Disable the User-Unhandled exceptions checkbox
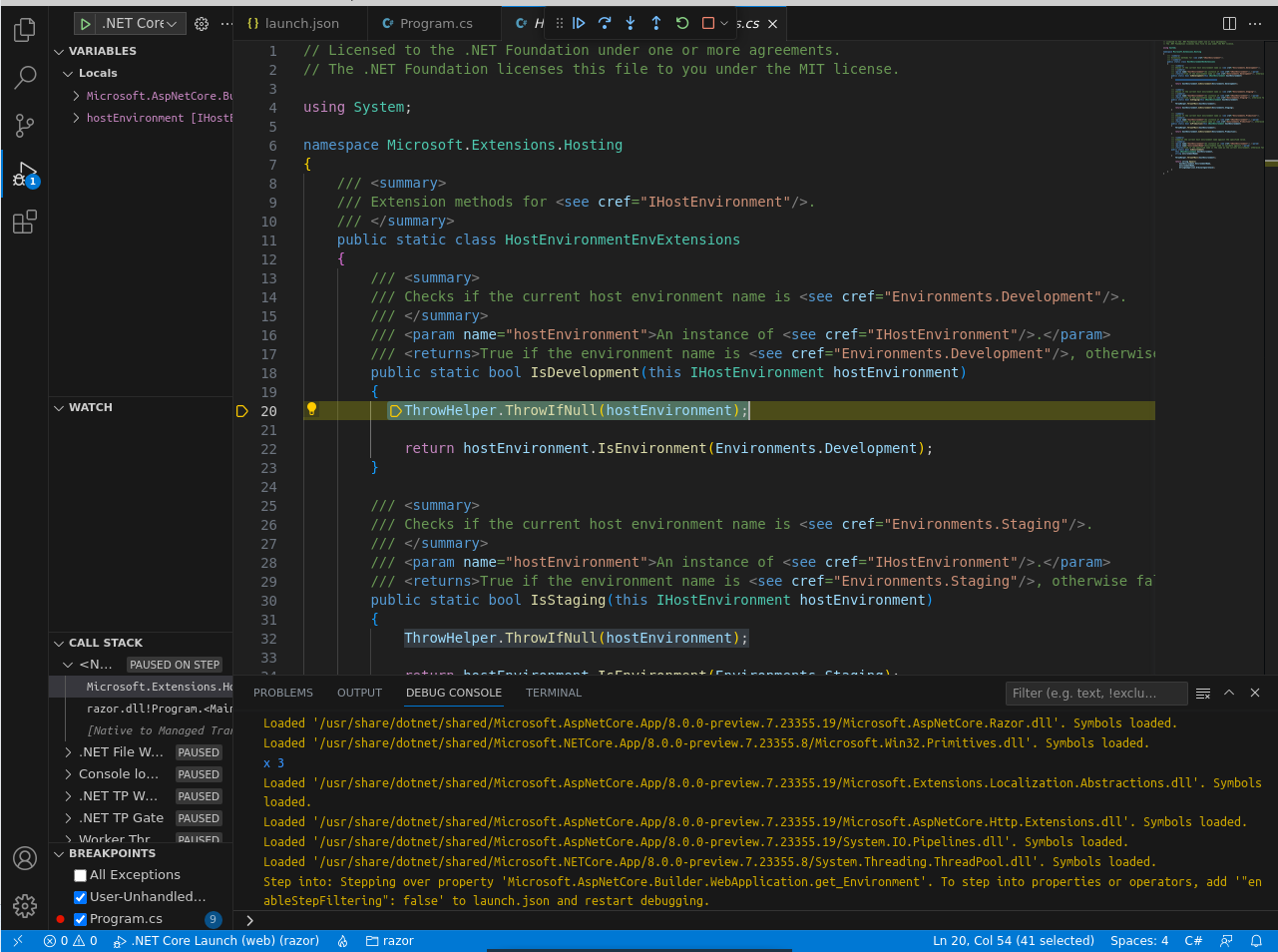1278x952 pixels. pos(80,896)
